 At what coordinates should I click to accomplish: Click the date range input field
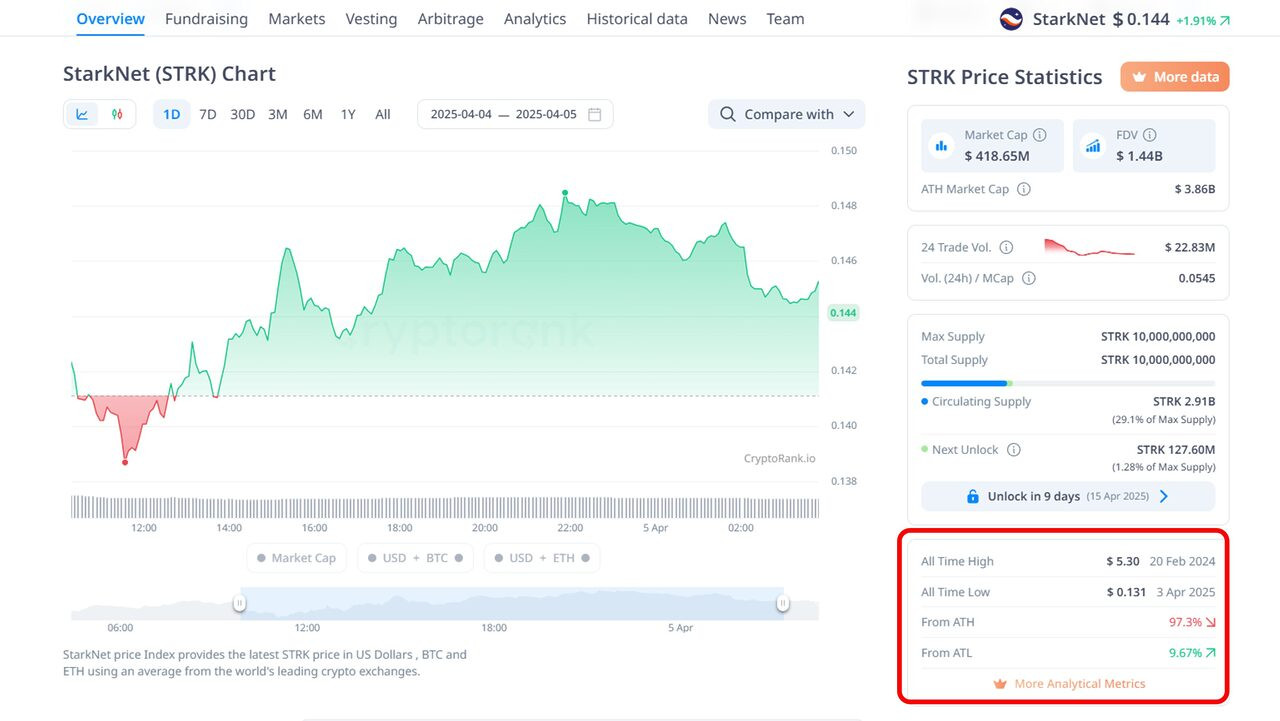[503, 115]
